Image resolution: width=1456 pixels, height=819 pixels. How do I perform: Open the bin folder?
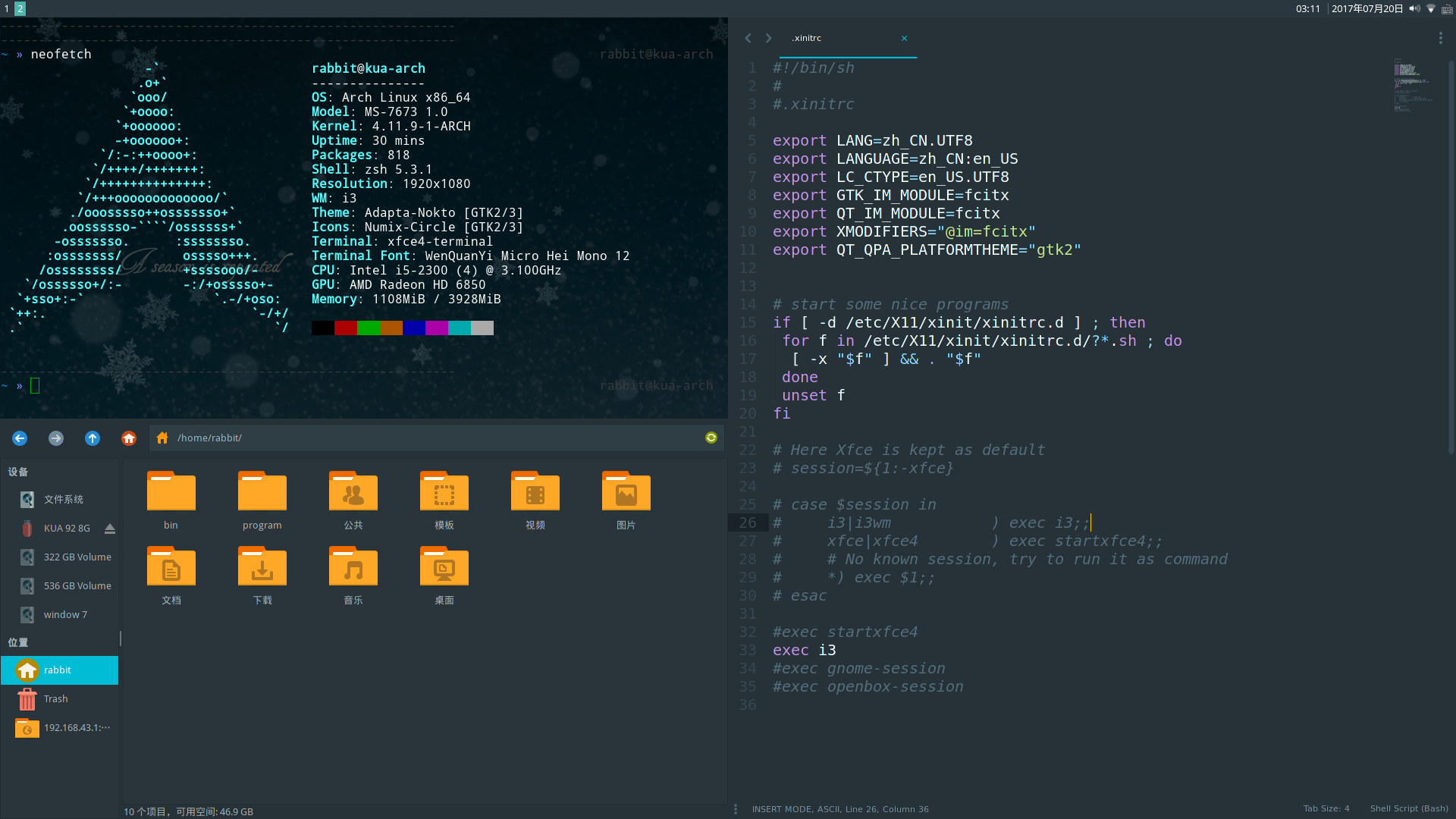tap(171, 500)
